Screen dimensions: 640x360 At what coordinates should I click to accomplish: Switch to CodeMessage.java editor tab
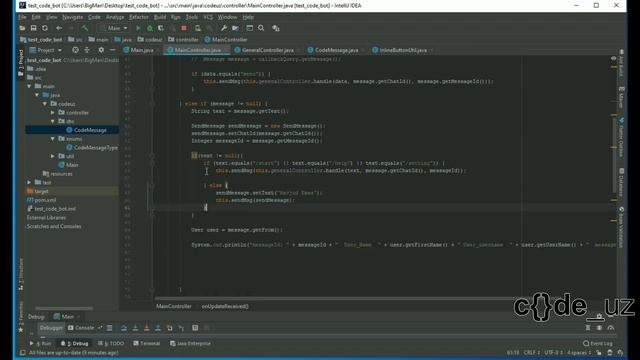[x=336, y=50]
